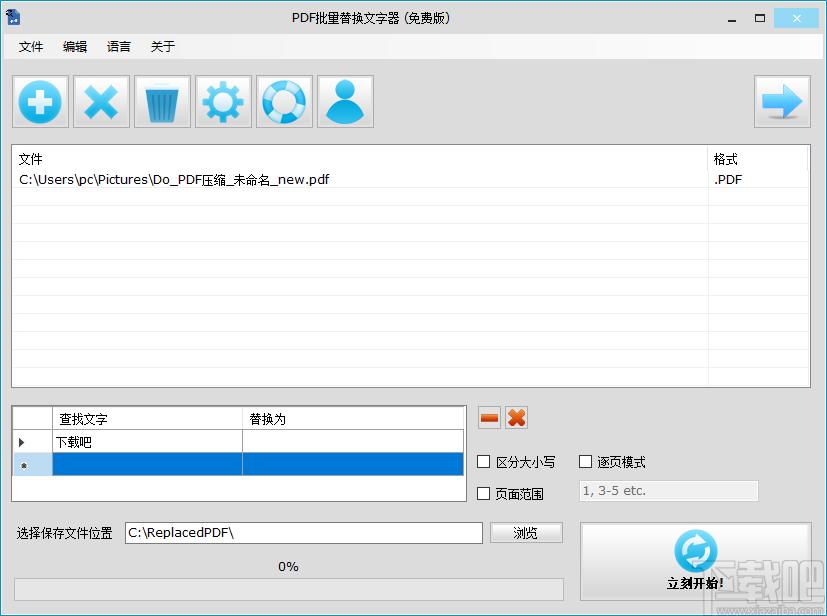Remove the selected file with the X icon
827x616 pixels.
tap(101, 101)
